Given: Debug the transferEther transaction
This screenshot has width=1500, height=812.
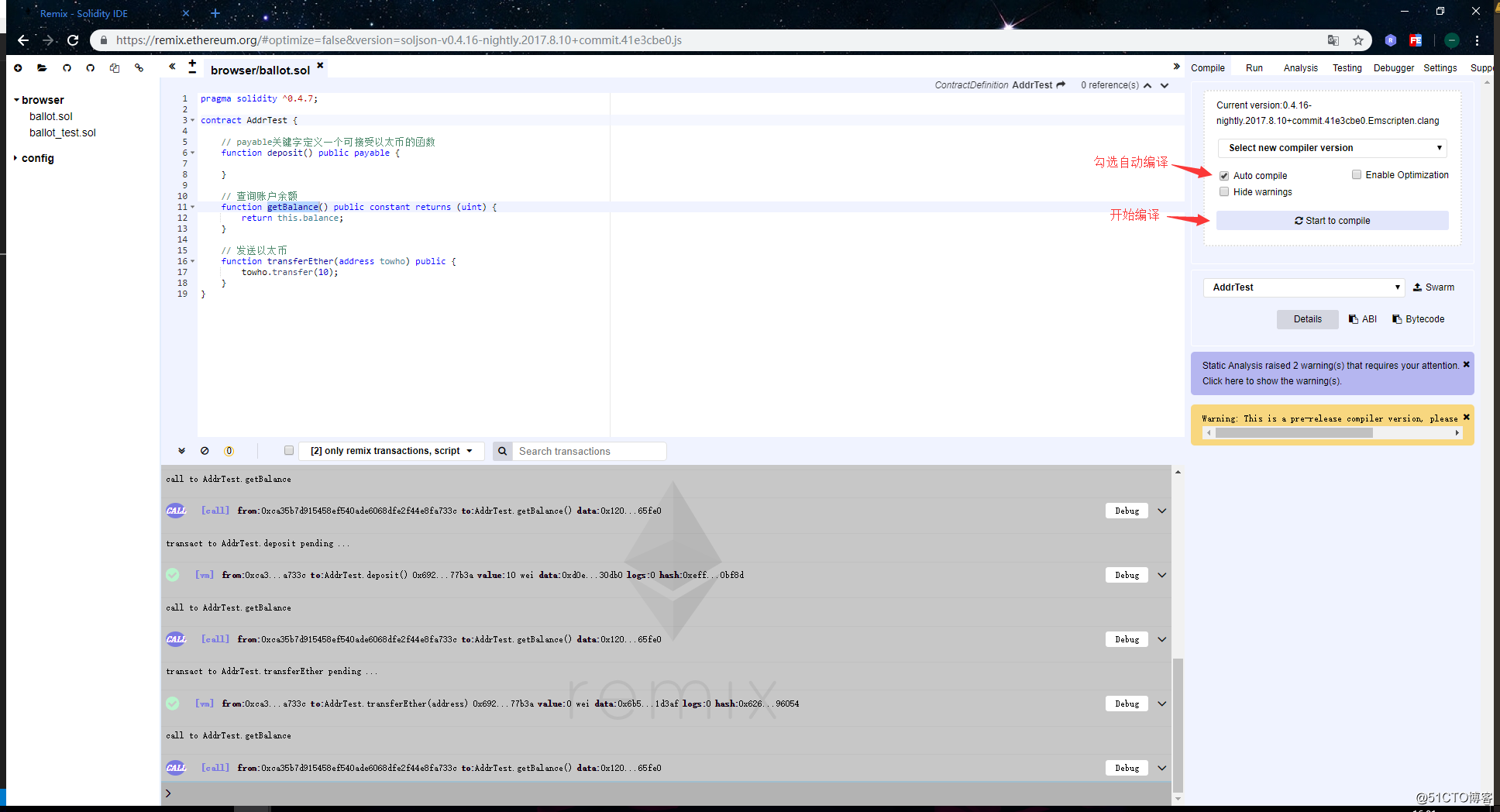Looking at the screenshot, I should pos(1127,704).
